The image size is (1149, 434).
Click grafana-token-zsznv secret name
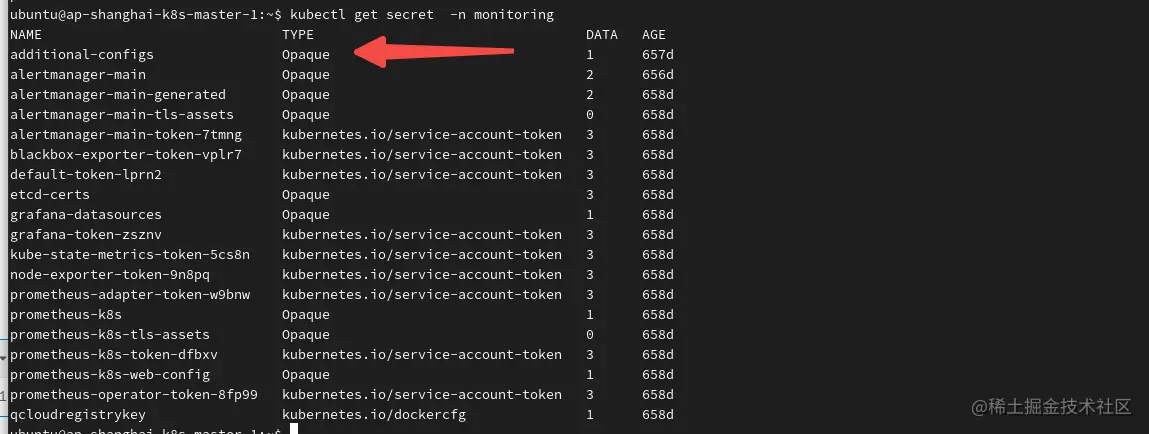86,235
